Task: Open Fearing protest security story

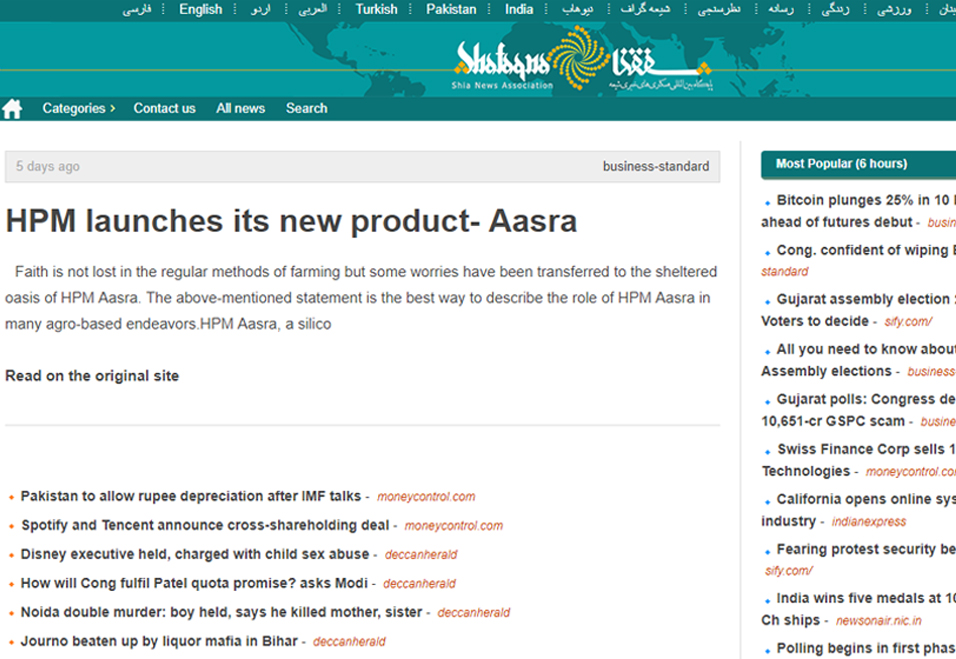Action: [866, 549]
